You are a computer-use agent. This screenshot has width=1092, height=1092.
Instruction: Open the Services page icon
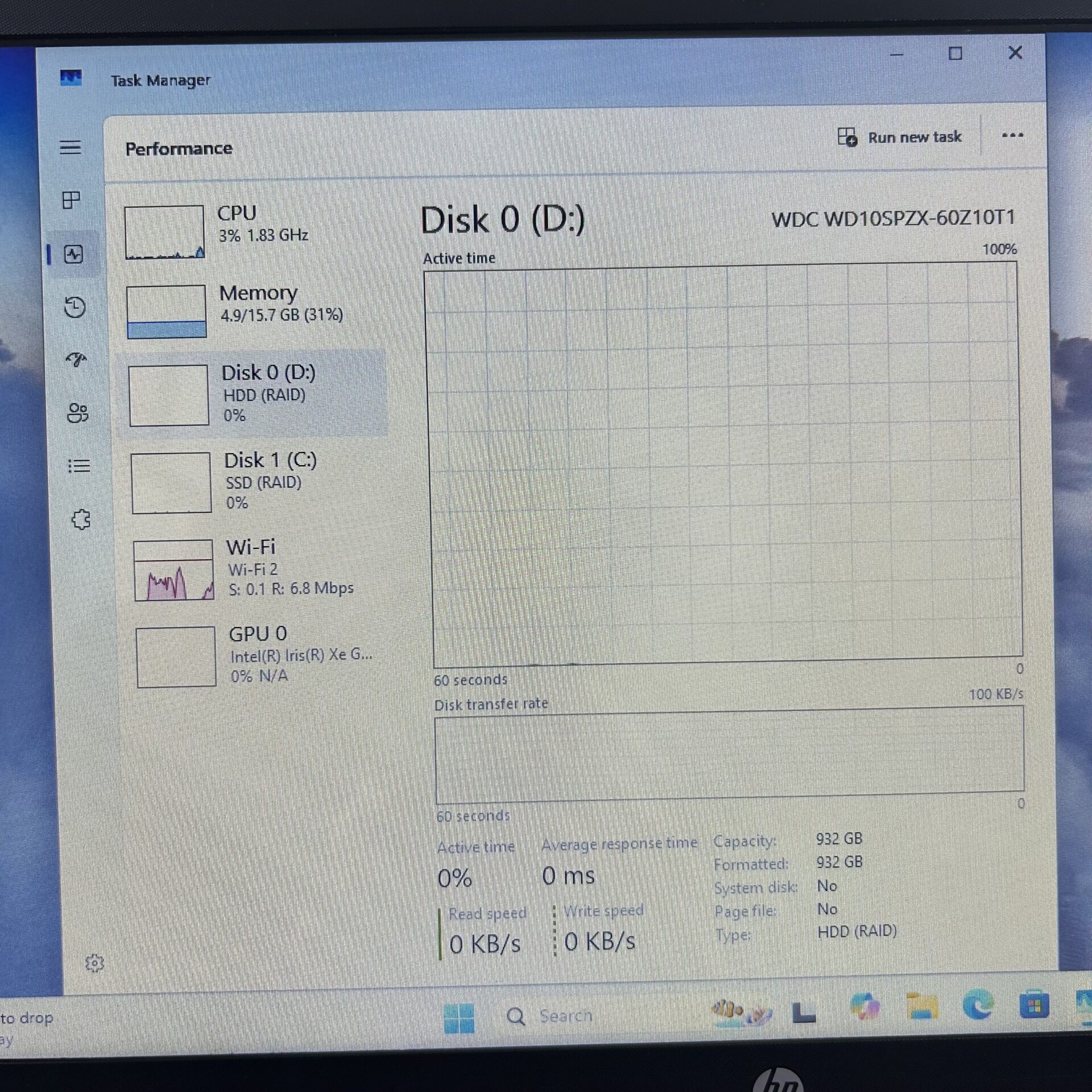(81, 519)
